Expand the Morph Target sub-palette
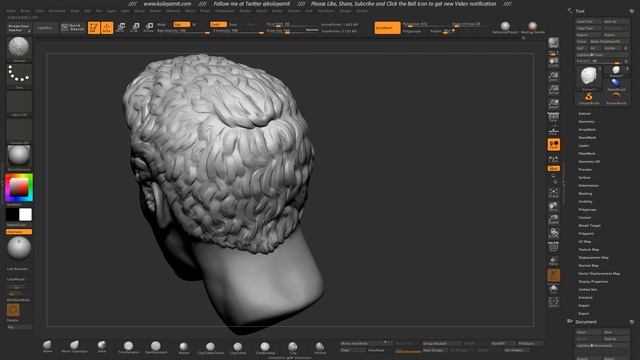640x360 pixels. coord(589,226)
